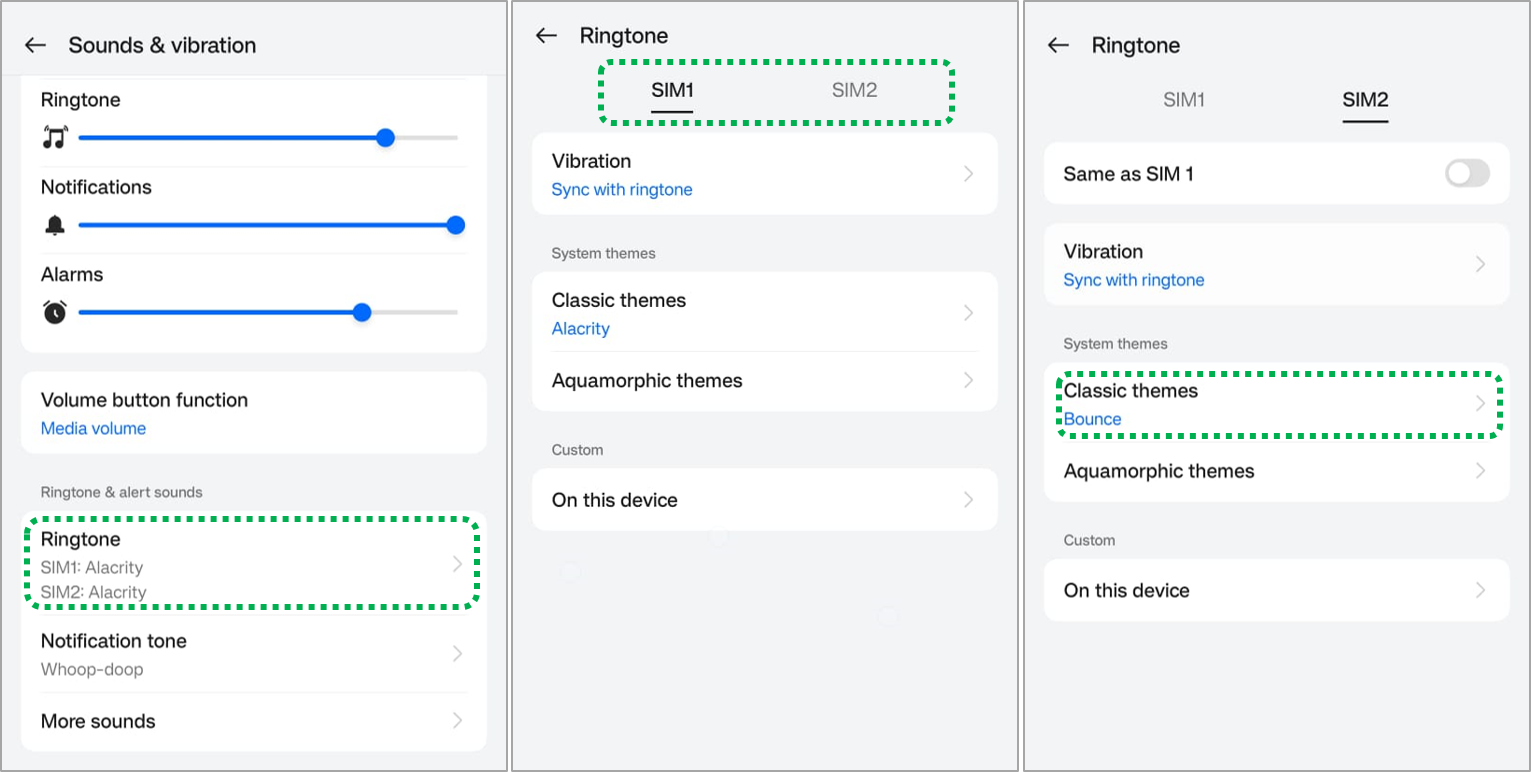
Task: Tap Sync with ringtone Vibration under SIM1
Action: pyautogui.click(x=764, y=174)
